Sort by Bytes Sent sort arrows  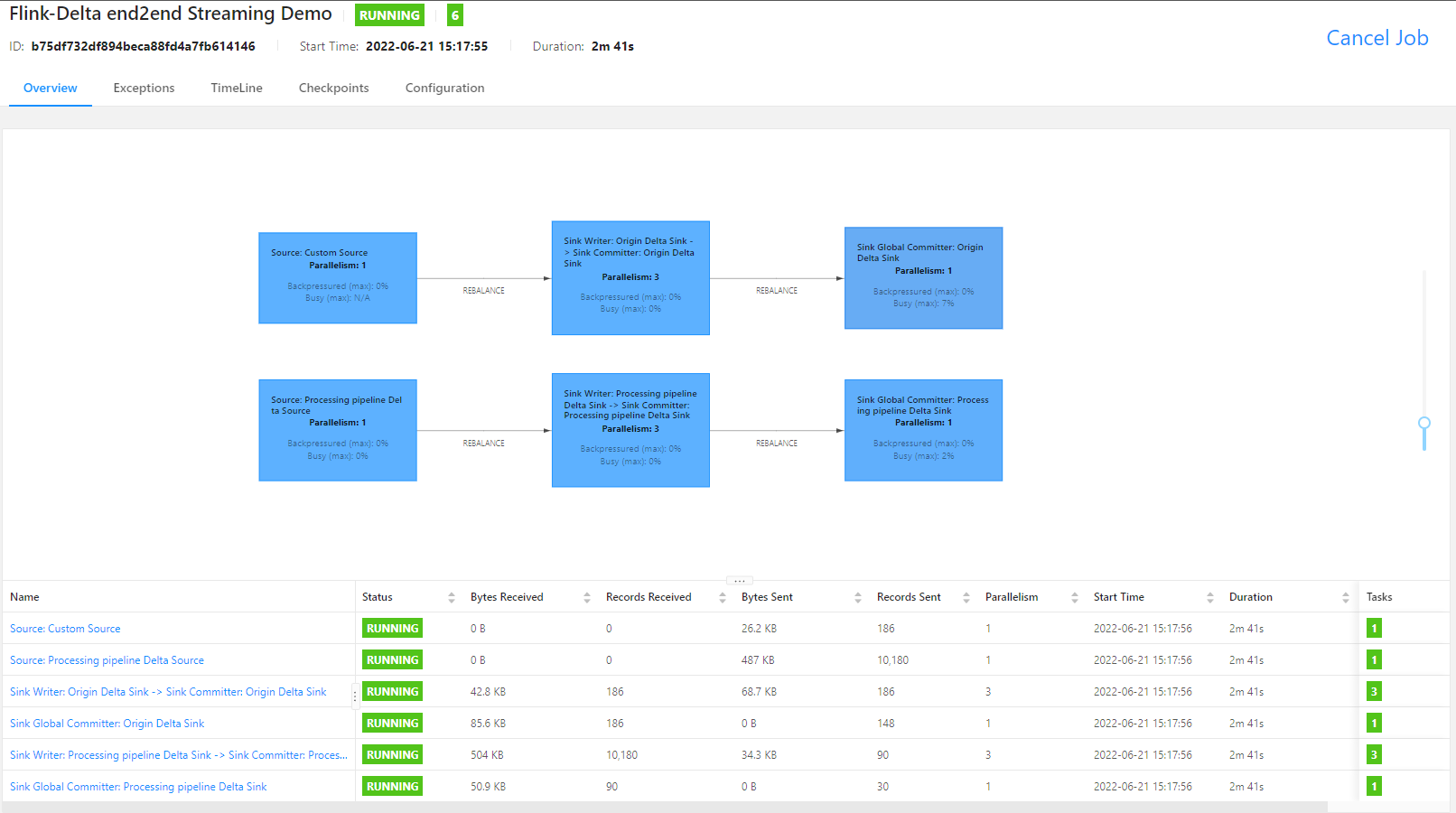[858, 598]
